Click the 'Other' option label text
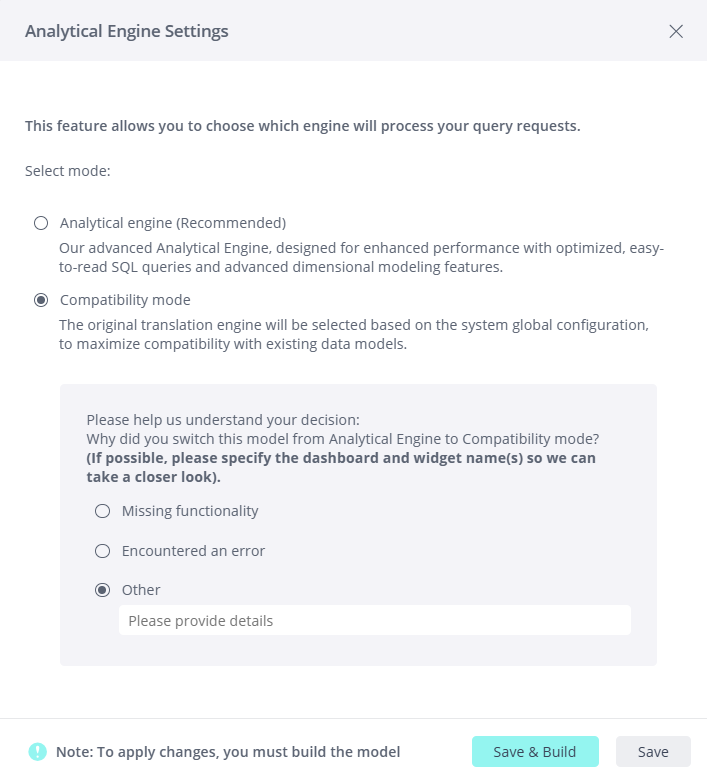Image resolution: width=707 pixels, height=777 pixels. (141, 590)
